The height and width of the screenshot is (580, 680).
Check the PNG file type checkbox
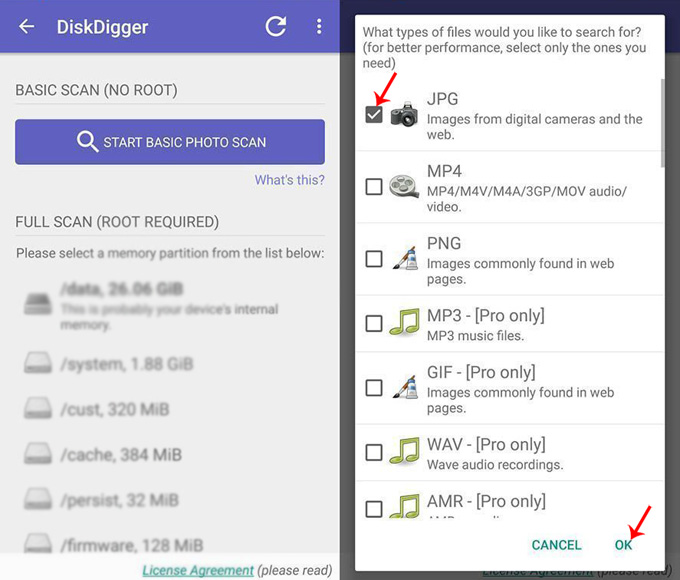click(374, 259)
